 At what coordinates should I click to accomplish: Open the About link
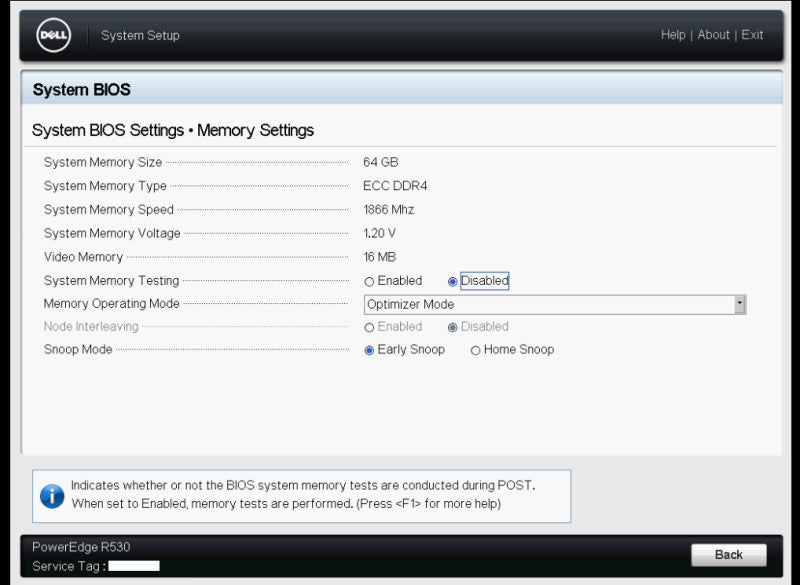713,35
